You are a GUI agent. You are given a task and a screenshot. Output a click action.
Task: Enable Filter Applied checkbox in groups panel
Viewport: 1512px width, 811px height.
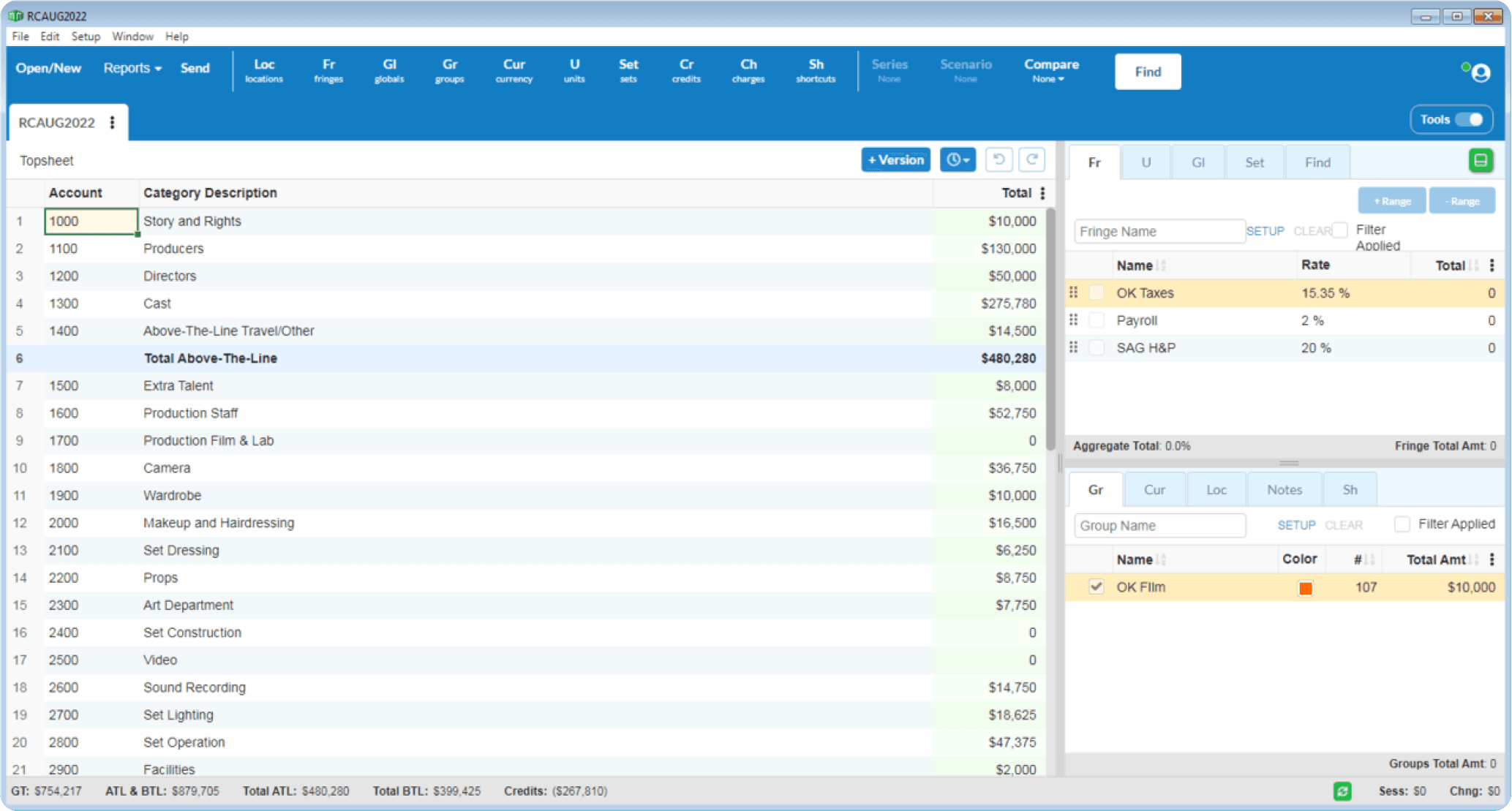[x=1402, y=524]
